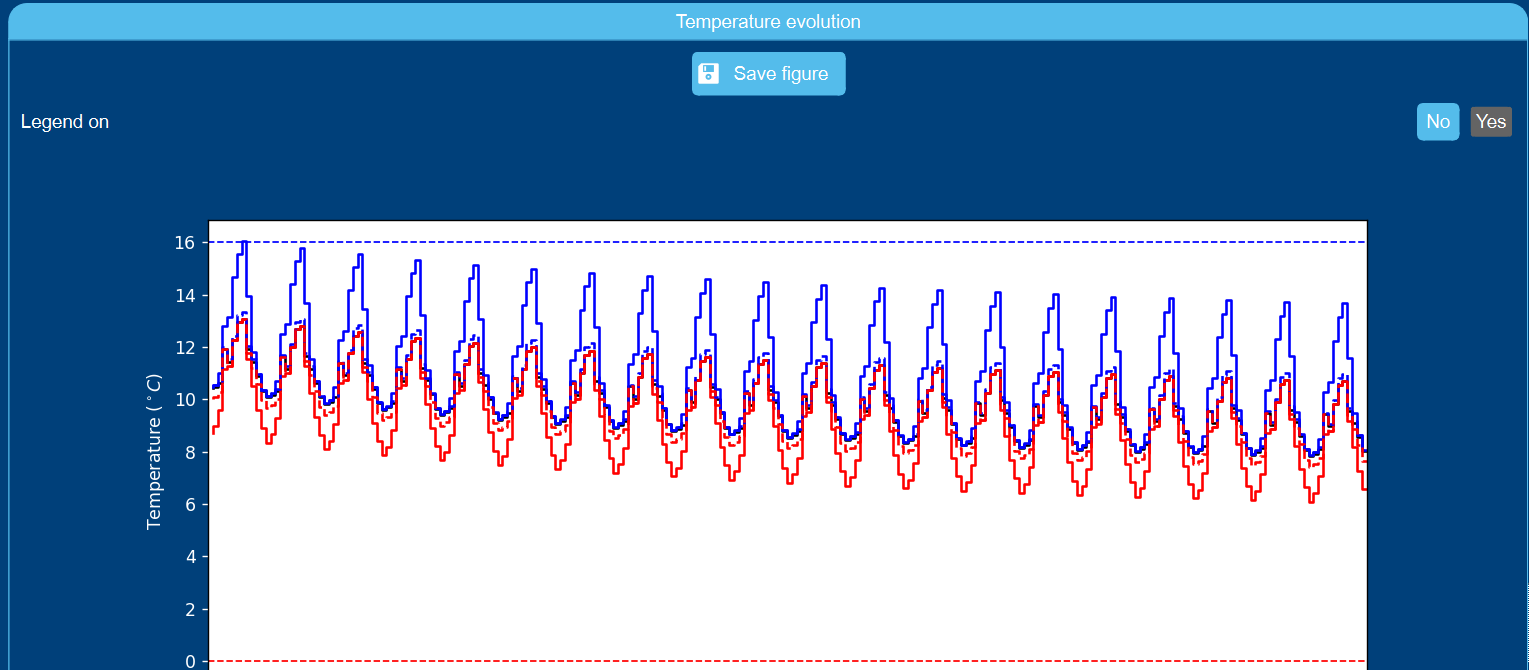Click the 'Legend on' label
Viewport: 1529px width, 670px height.
coord(65,122)
